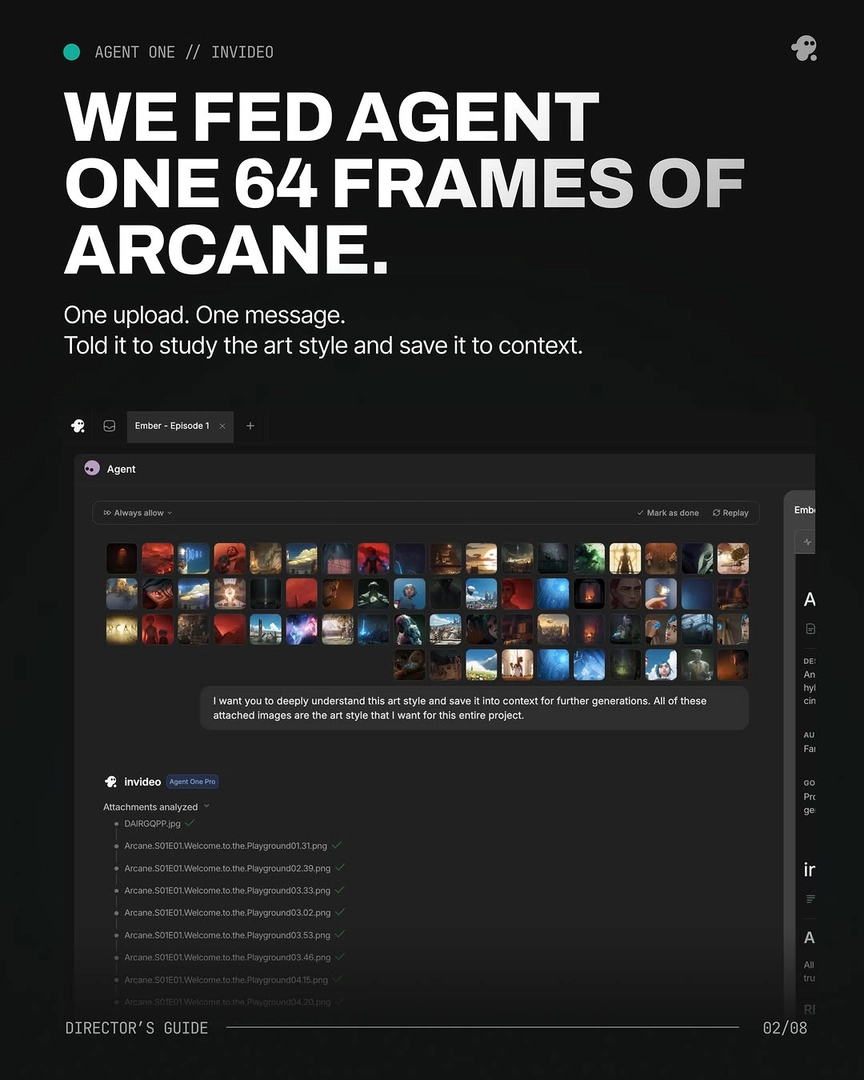Select Arcane.S01E01.Welcome.to.the.Playground04.15.png

pyautogui.click(x=226, y=979)
